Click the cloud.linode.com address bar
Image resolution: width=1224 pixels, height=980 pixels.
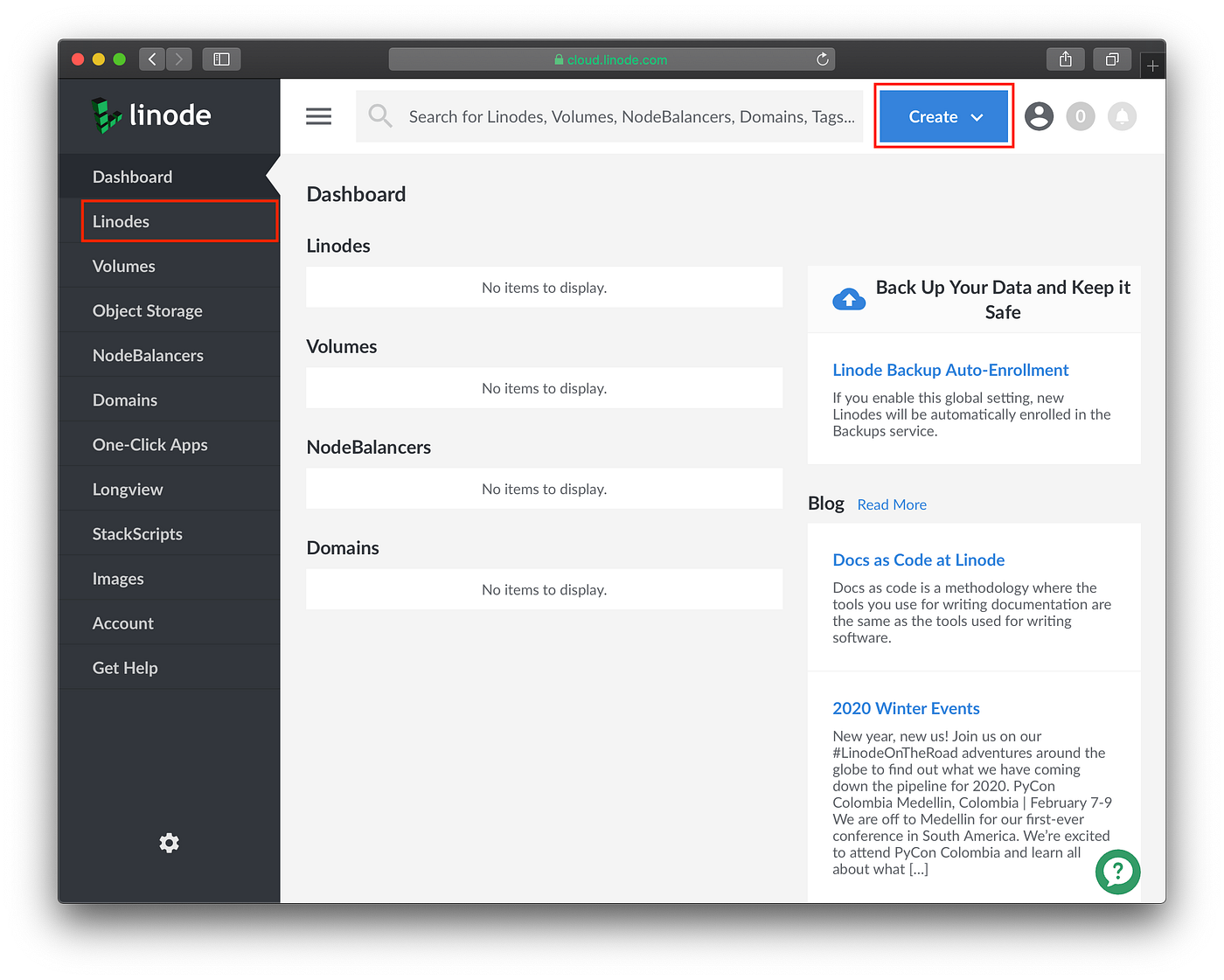point(611,59)
